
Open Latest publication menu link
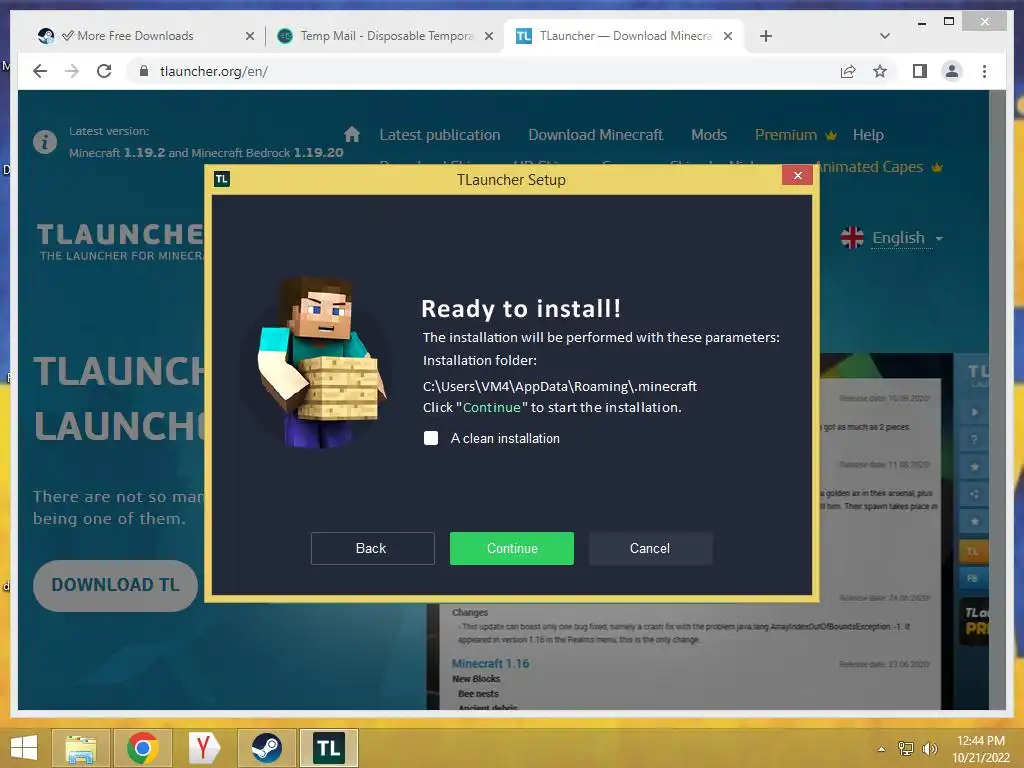[440, 135]
